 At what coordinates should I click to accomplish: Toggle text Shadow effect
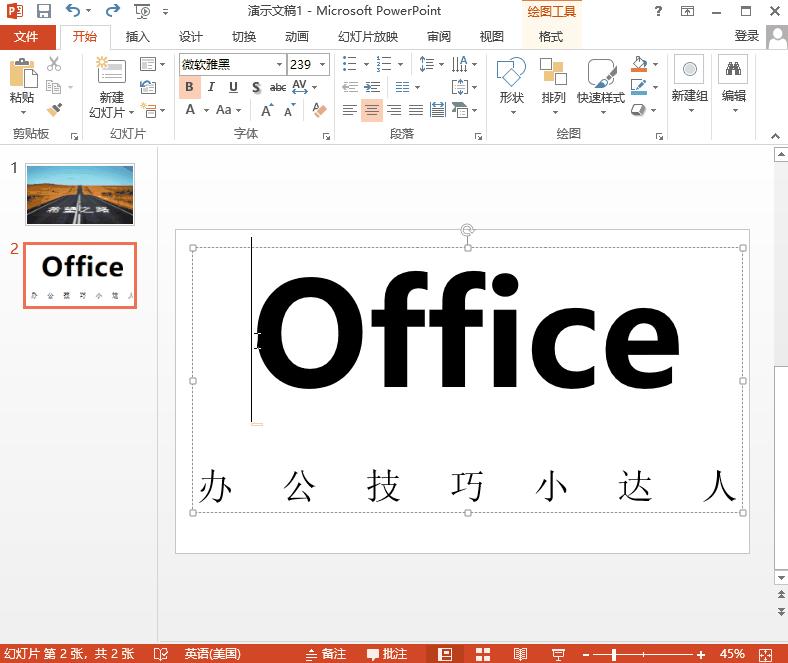click(x=256, y=87)
